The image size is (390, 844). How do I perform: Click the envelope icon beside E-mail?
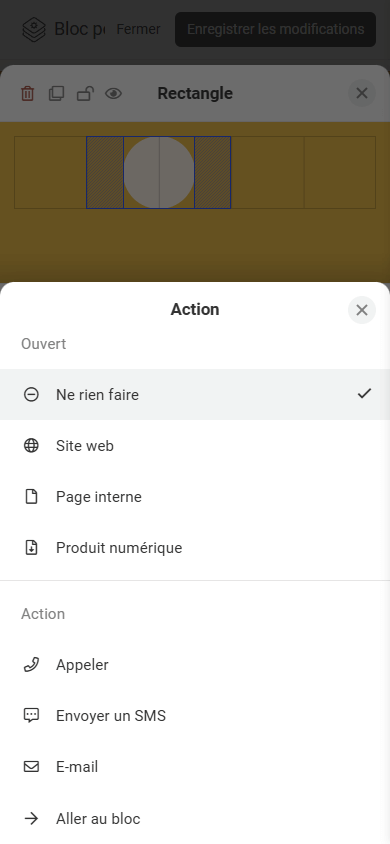(x=31, y=766)
